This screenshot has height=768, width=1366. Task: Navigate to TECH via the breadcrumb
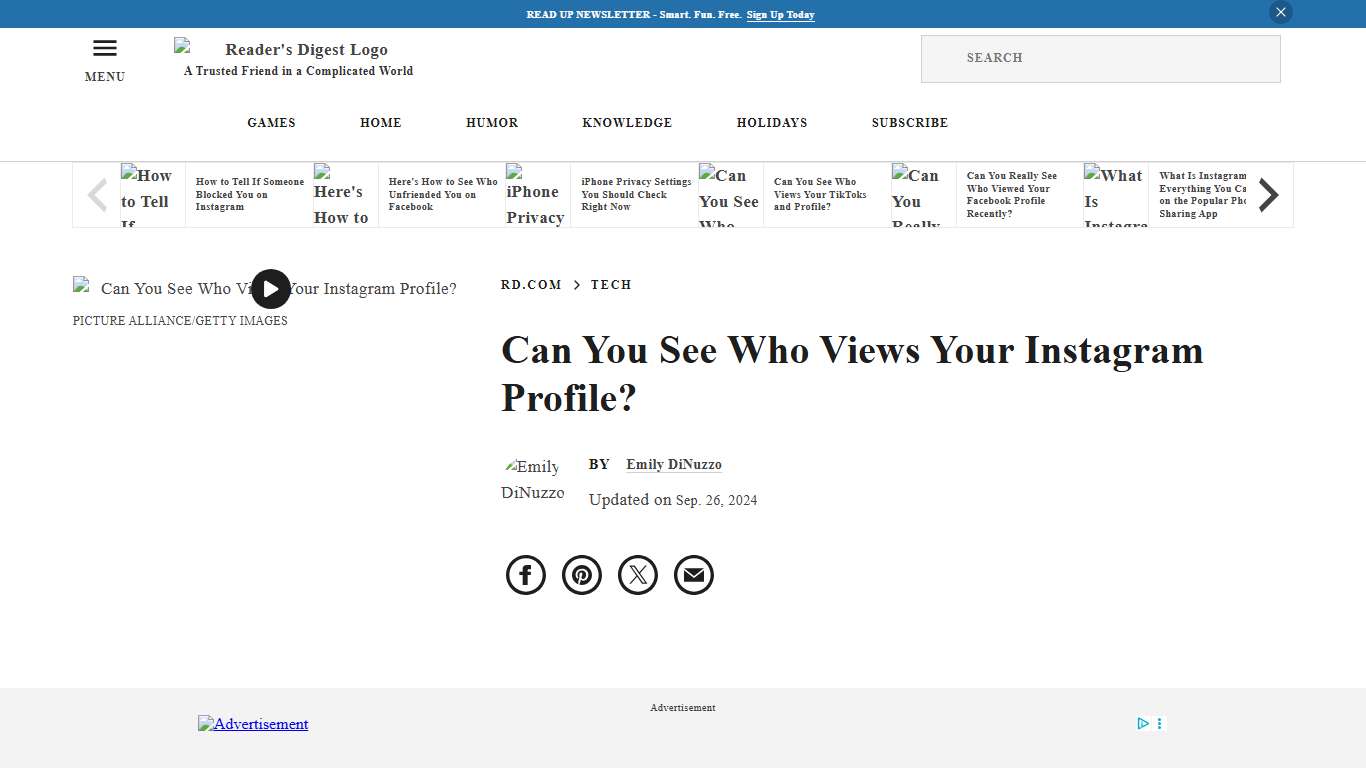click(x=611, y=284)
